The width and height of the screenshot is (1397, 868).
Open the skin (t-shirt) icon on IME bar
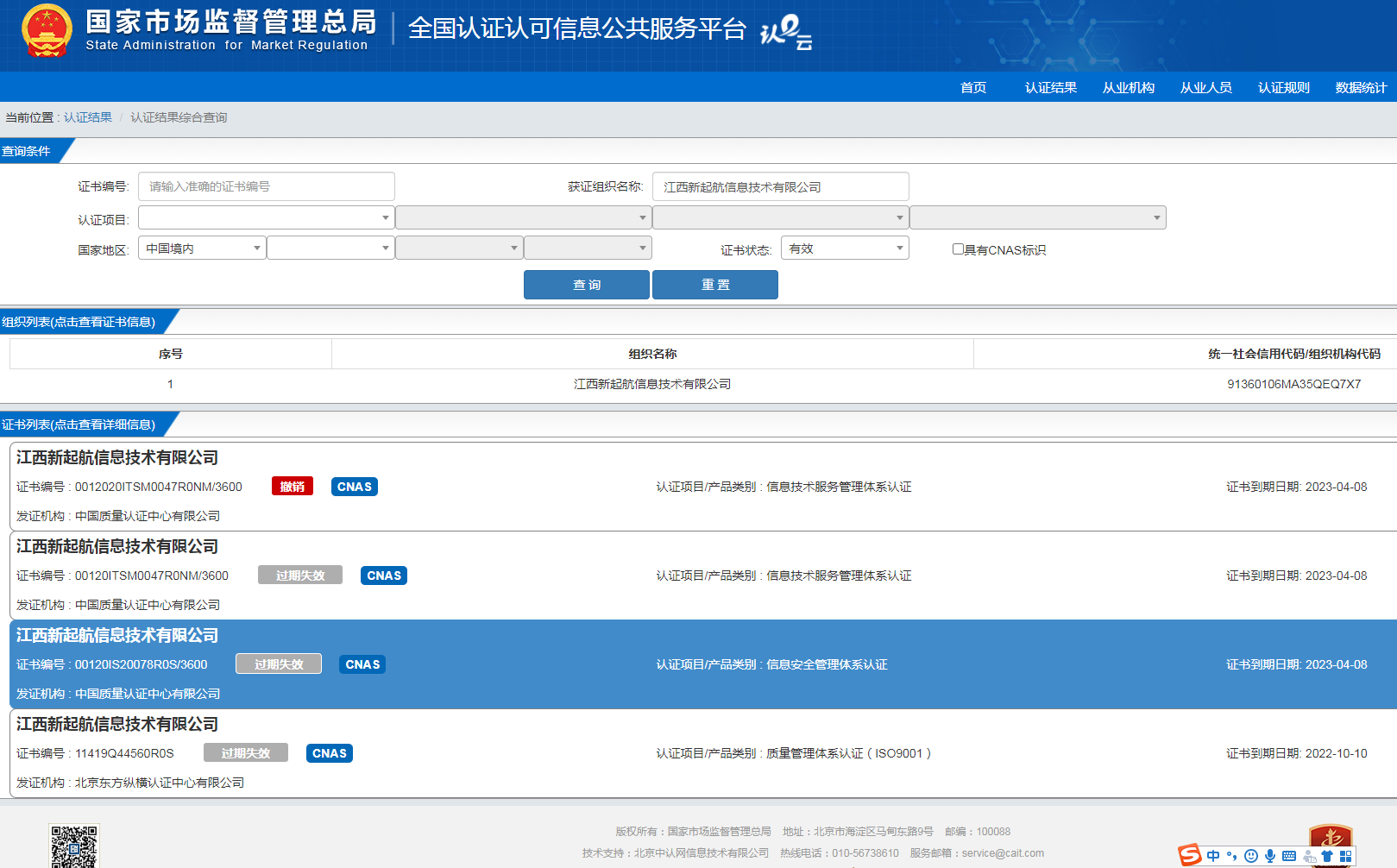(x=1327, y=856)
